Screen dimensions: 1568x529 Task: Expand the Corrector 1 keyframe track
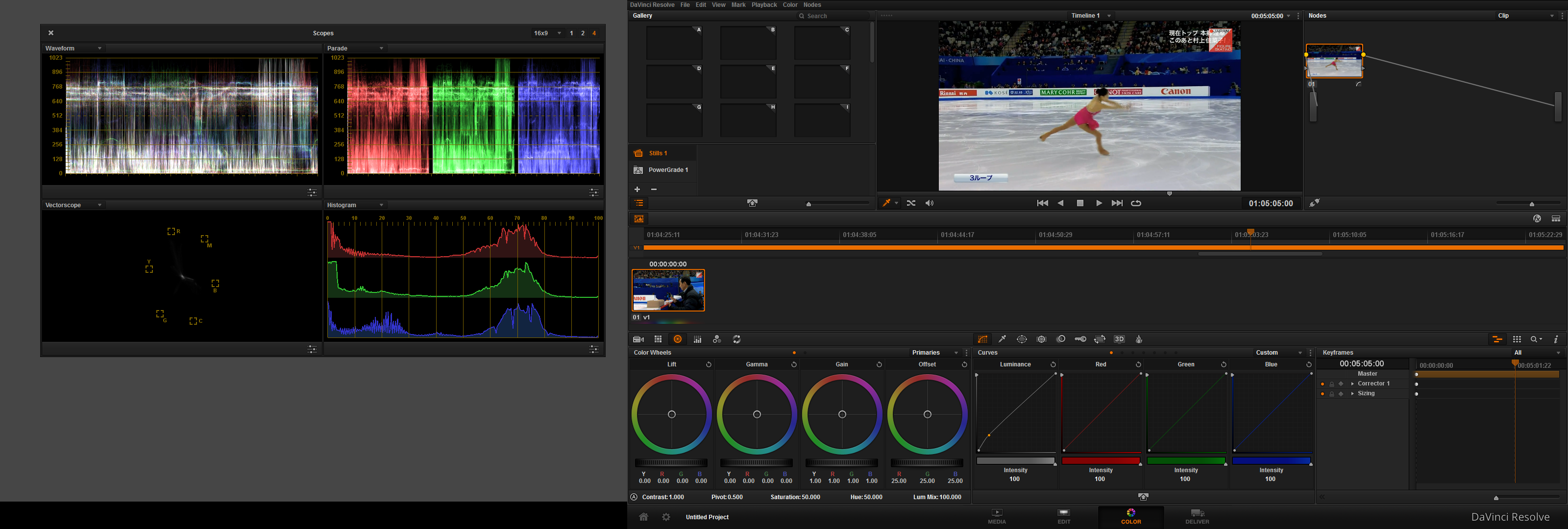1352,384
